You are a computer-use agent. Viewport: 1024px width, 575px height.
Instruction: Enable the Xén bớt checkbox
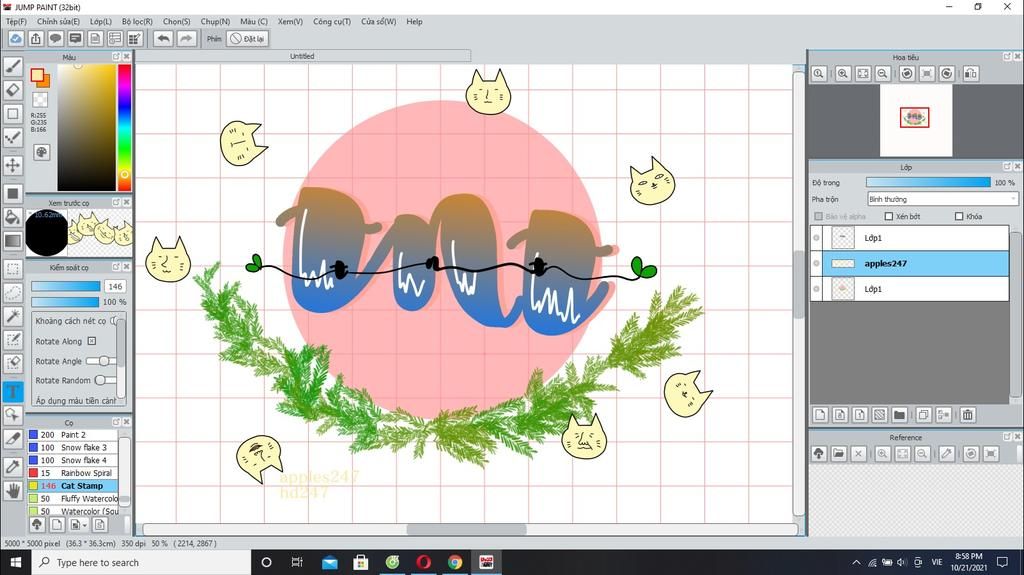pos(889,216)
